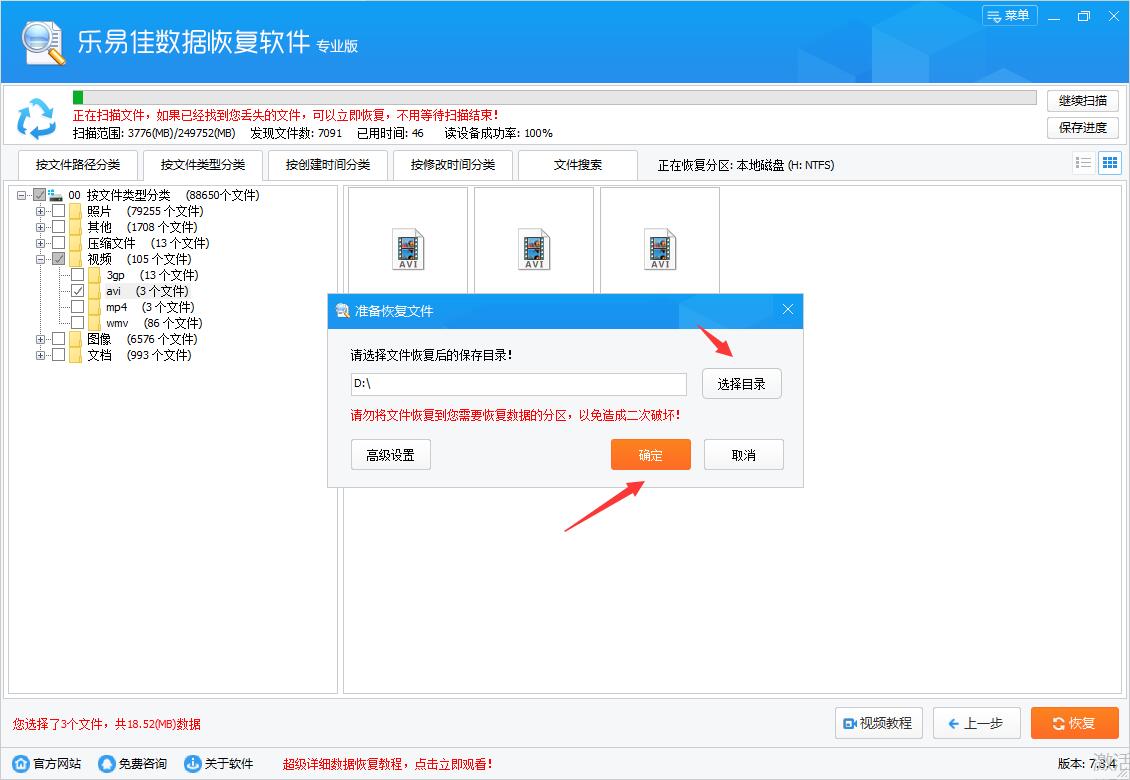Image resolution: width=1130 pixels, height=780 pixels.
Task: Click 选择目录 to browse folder
Action: [741, 384]
